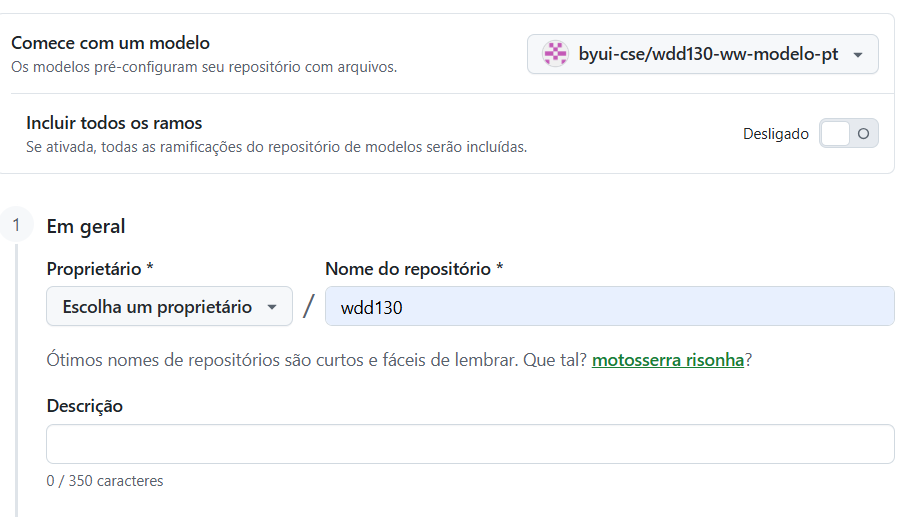Click the Nome do repositório label

414,269
